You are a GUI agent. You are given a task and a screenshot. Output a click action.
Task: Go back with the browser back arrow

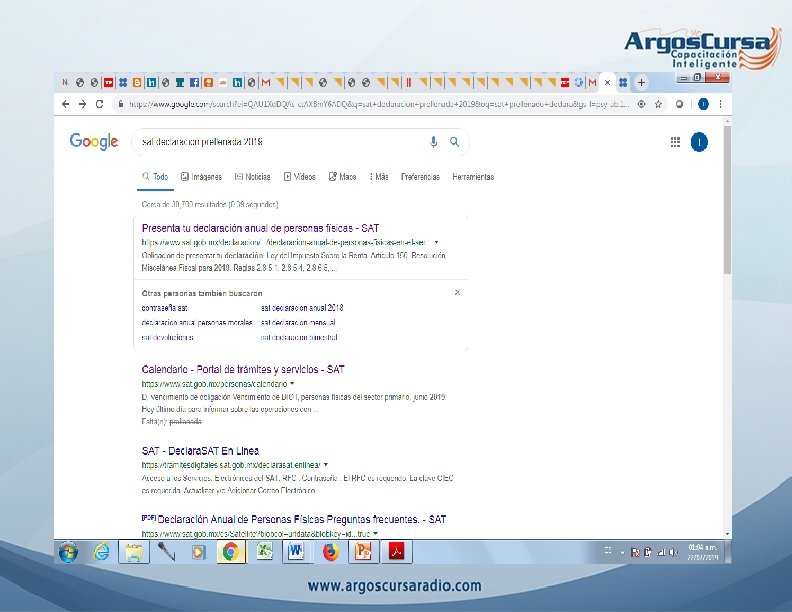[x=65, y=104]
